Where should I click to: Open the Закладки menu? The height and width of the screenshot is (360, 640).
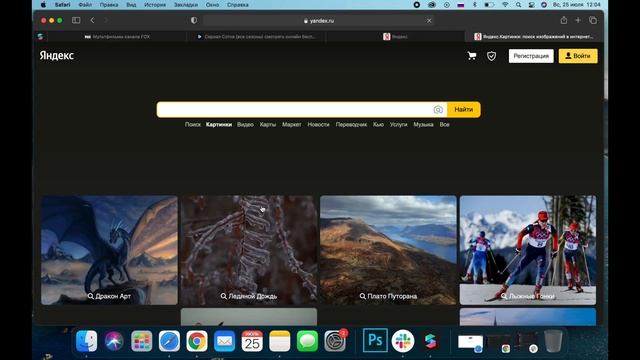186,5
